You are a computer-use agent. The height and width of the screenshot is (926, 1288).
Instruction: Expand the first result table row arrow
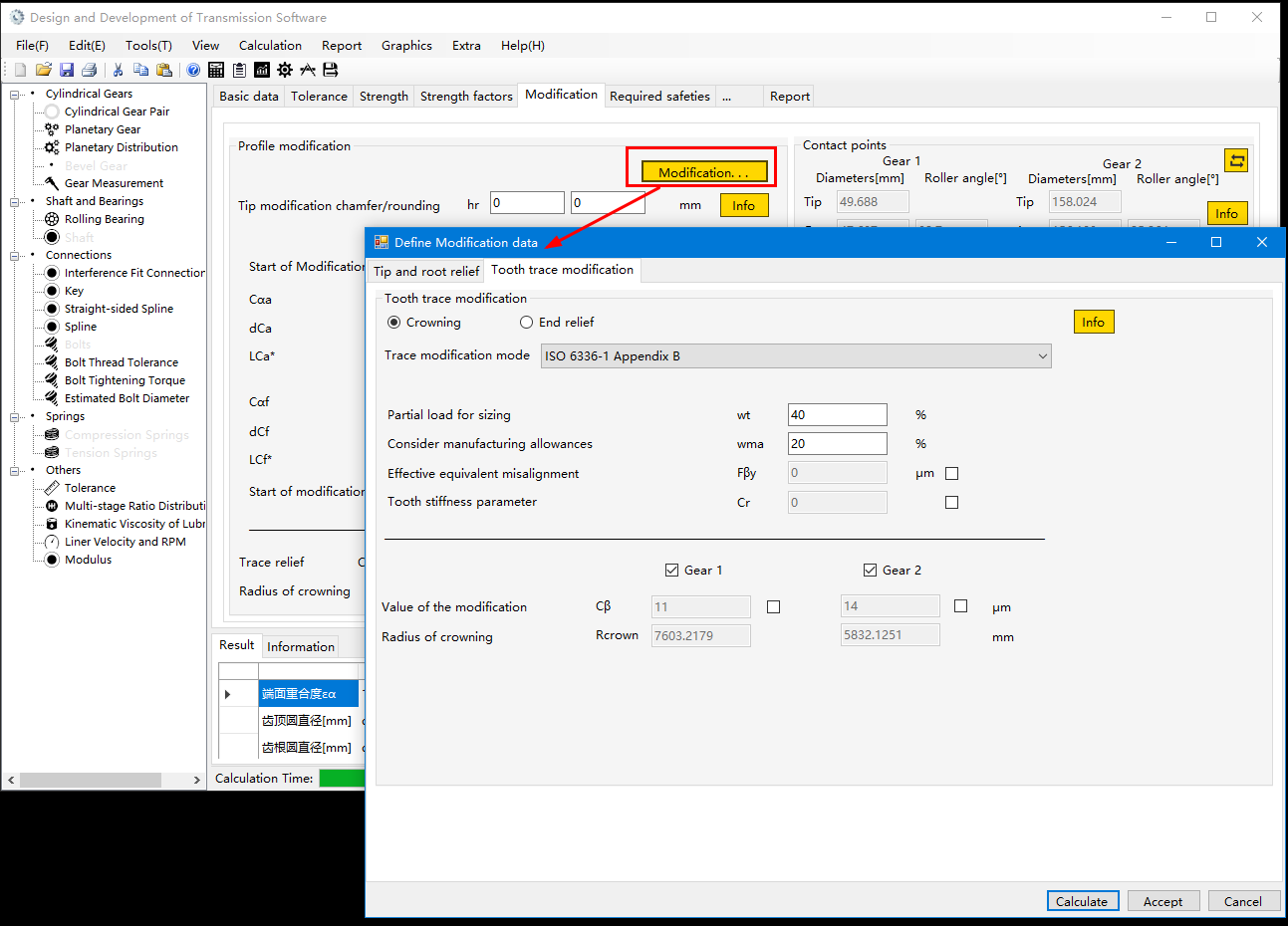(228, 694)
